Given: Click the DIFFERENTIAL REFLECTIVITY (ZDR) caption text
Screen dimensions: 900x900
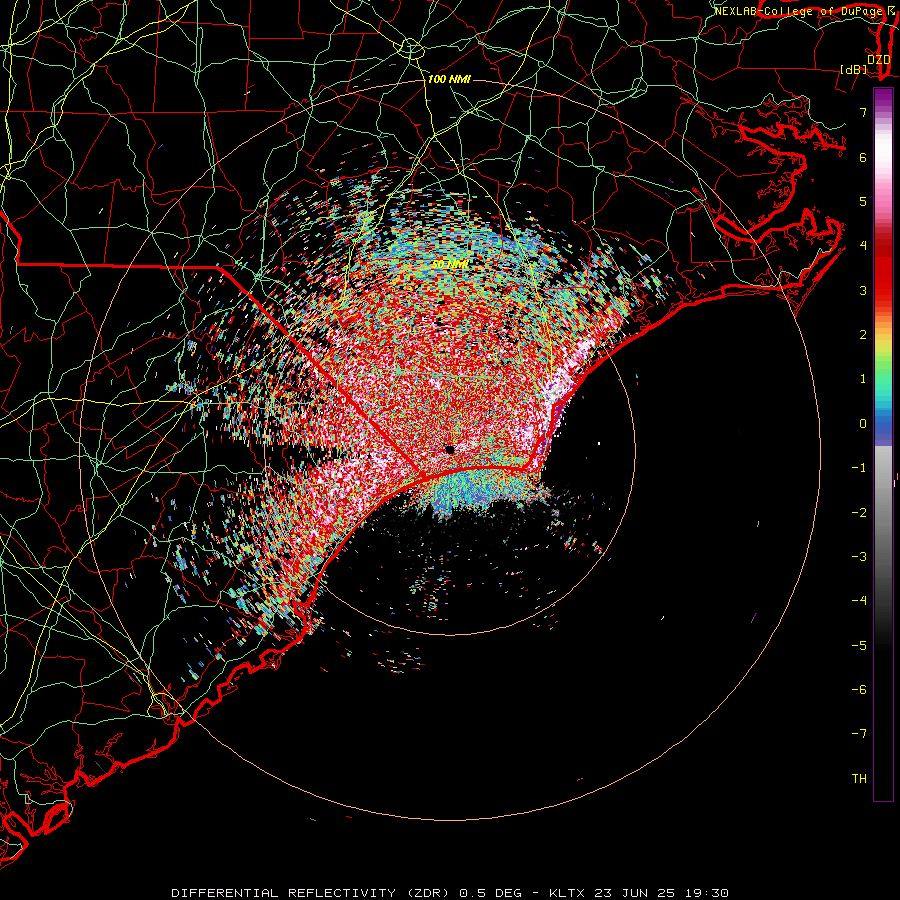Looking at the screenshot, I should (310, 893).
